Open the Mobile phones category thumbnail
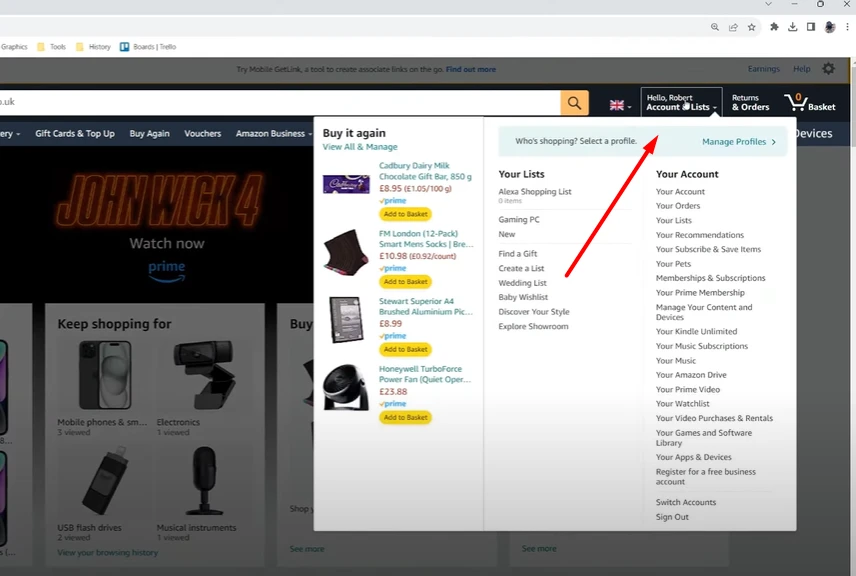This screenshot has height=576, width=856. click(x=105, y=375)
